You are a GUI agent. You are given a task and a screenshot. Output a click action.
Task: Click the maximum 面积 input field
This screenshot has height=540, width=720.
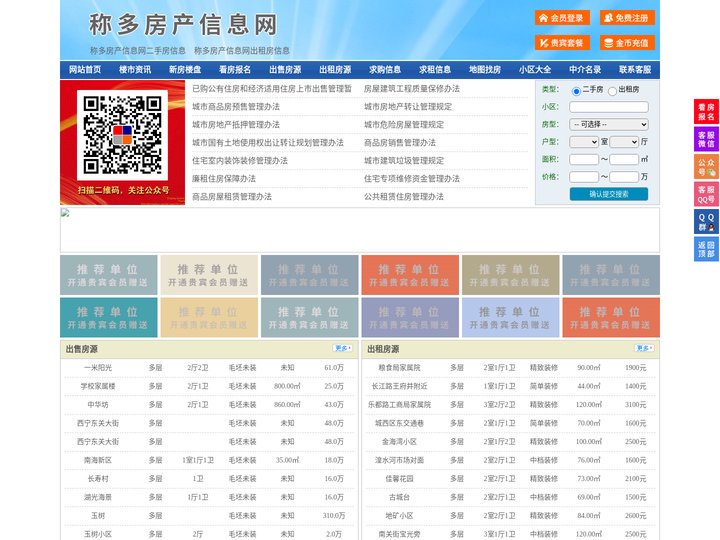[624, 159]
